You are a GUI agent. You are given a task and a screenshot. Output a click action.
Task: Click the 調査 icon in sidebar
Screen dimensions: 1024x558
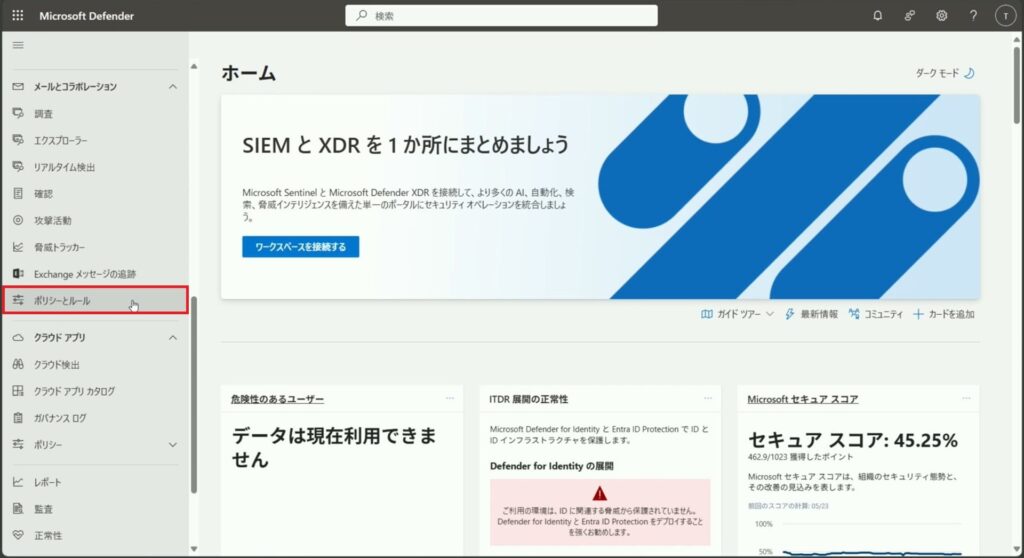click(18, 113)
